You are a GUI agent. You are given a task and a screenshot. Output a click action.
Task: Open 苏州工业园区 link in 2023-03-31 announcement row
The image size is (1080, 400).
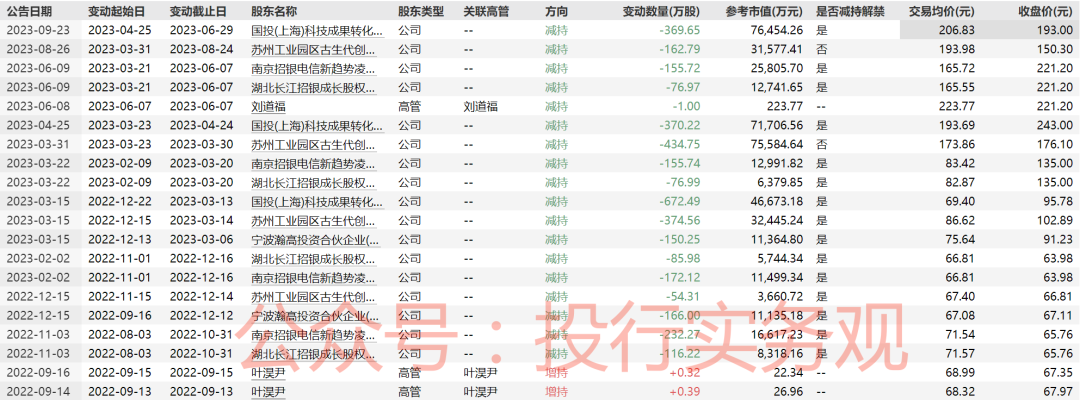point(314,145)
